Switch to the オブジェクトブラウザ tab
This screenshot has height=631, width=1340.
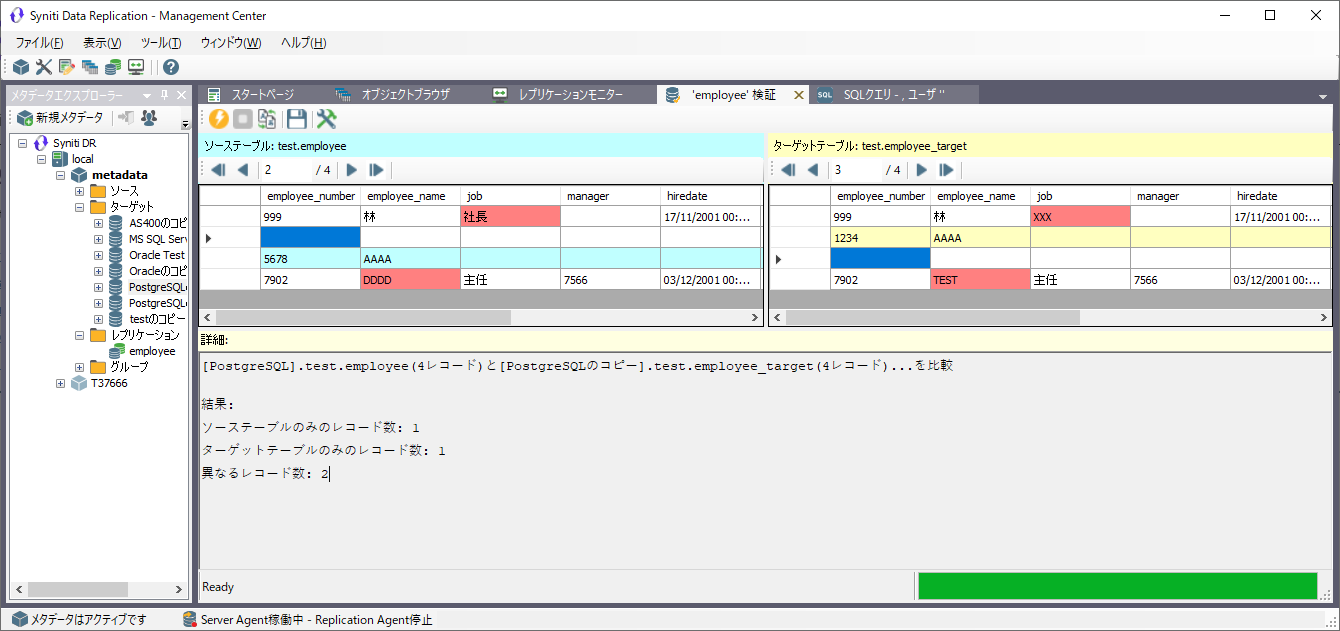[x=392, y=94]
